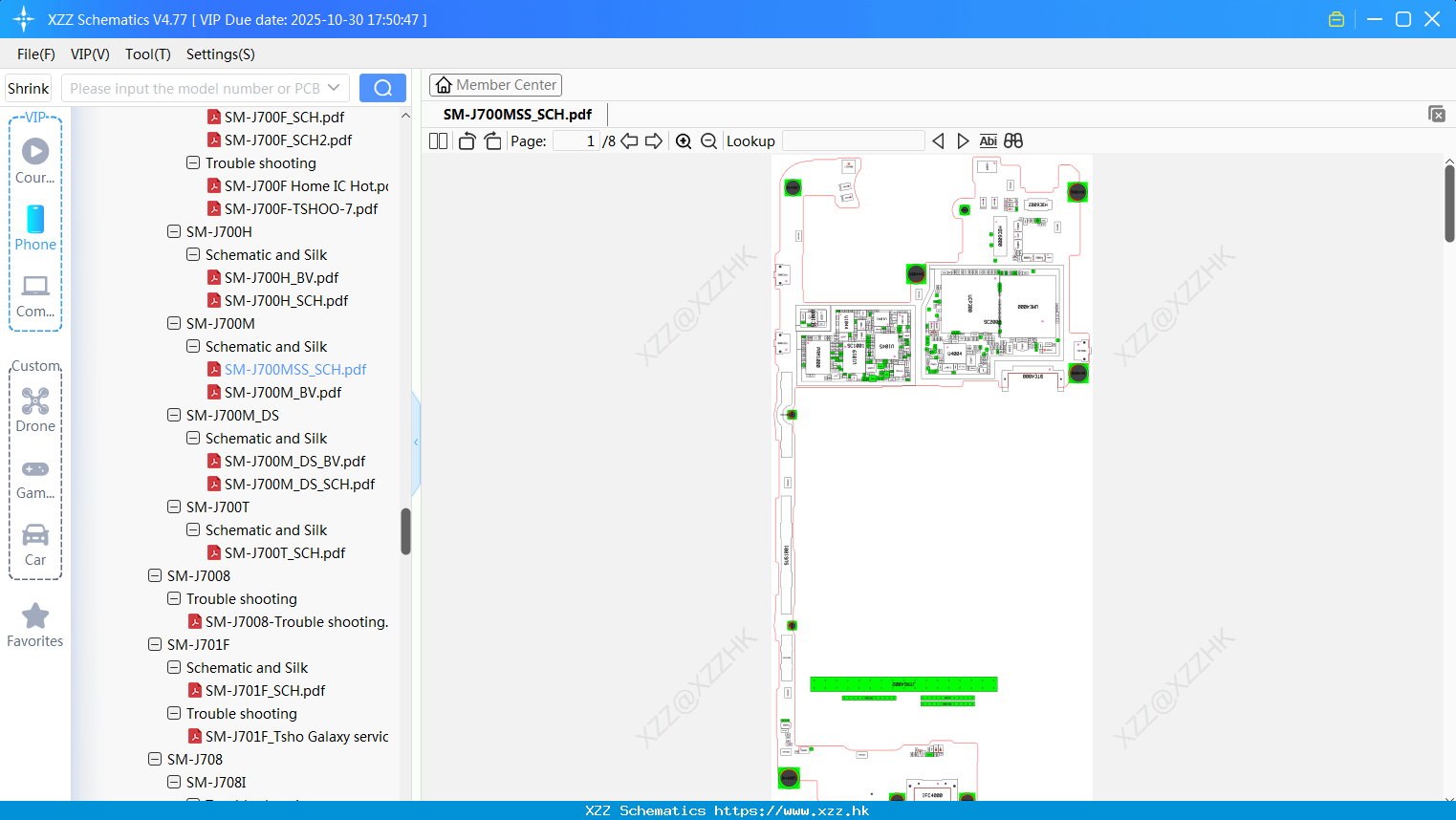Viewport: 1456px width, 820px height.
Task: Collapse the SM-J700H tree node
Action: (174, 231)
